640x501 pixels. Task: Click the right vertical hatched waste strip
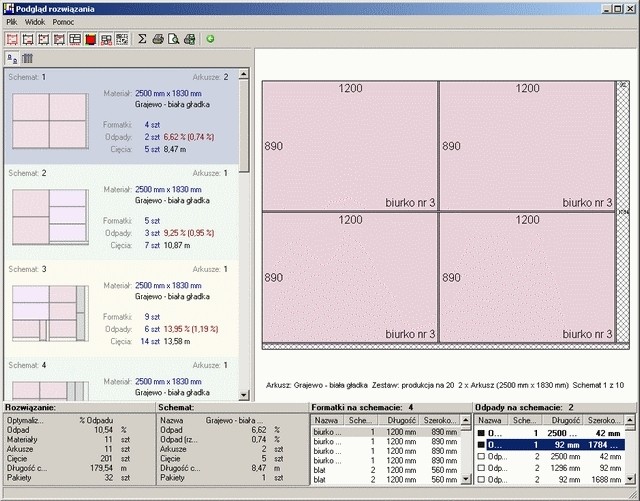pyautogui.click(x=623, y=212)
